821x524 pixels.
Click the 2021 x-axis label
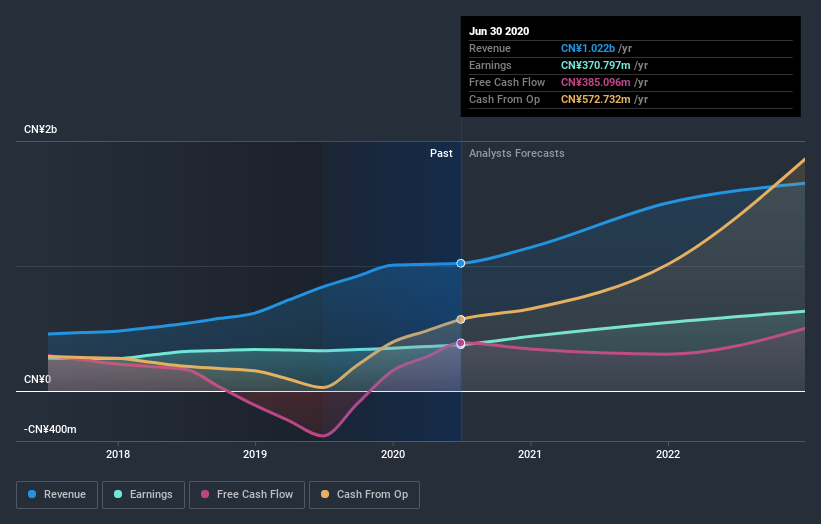pyautogui.click(x=530, y=454)
